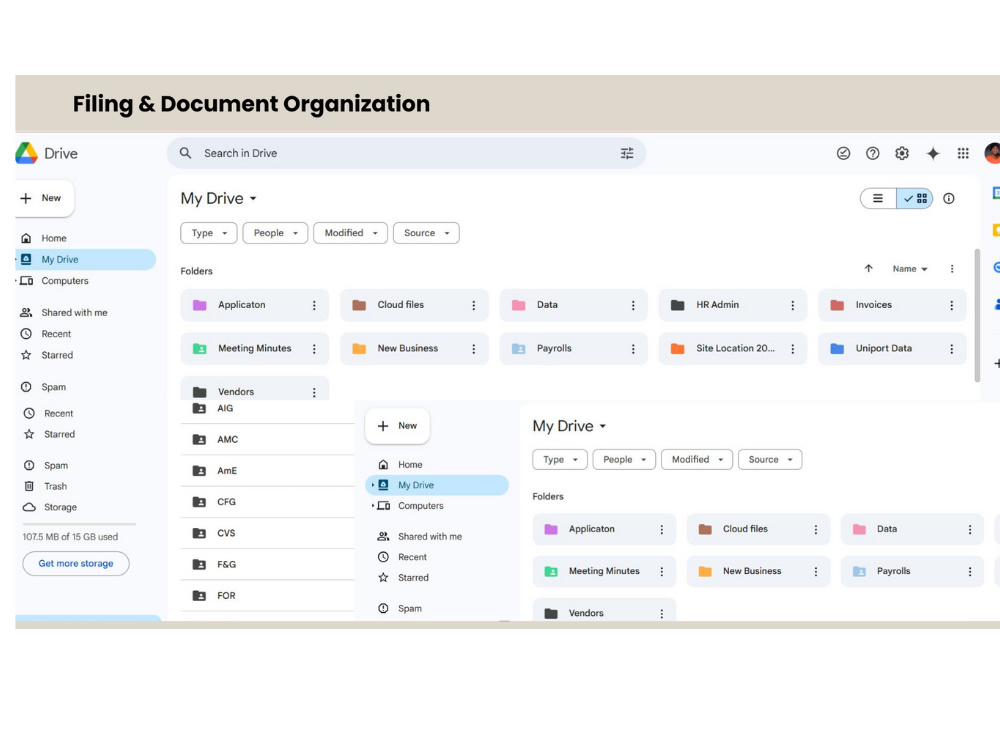Viewport: 1000px width, 750px height.
Task: Open the Modified filter dropdown
Action: (x=350, y=233)
